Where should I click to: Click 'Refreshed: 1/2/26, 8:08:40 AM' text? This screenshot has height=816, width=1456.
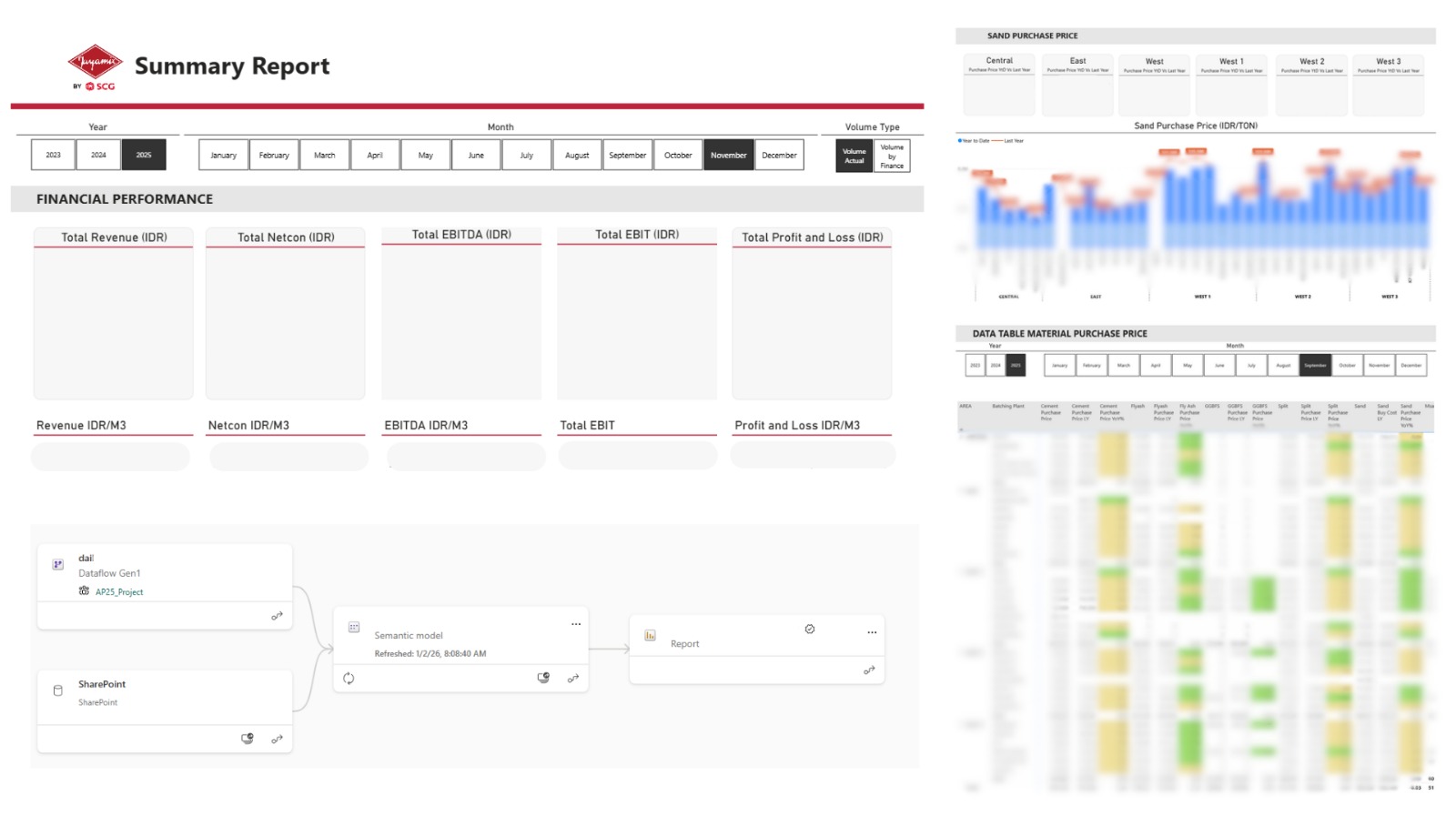[x=430, y=654]
